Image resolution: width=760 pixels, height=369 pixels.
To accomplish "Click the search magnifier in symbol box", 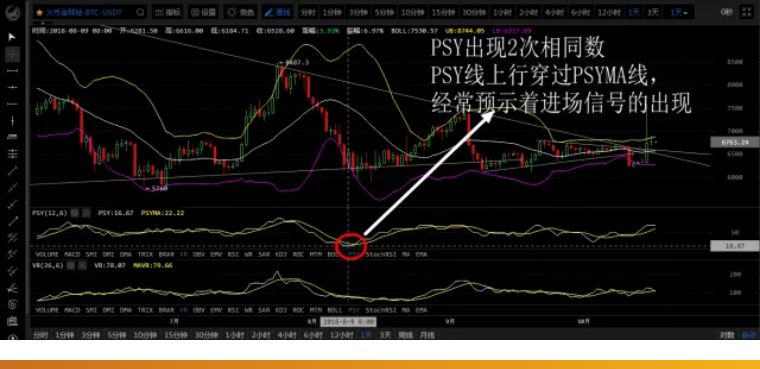I will (x=140, y=13).
